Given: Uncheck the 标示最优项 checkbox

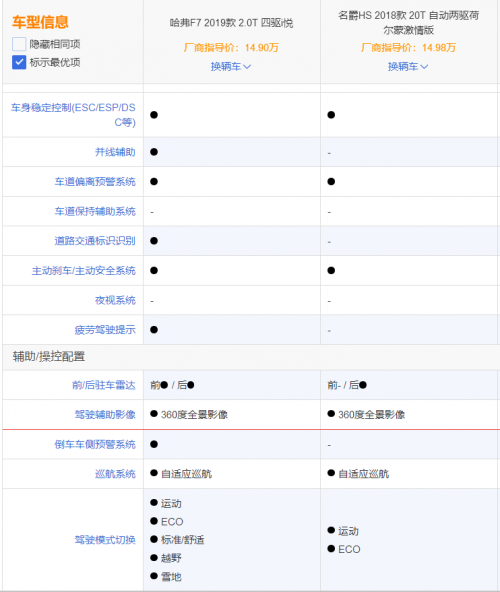Looking at the screenshot, I should tap(19, 62).
